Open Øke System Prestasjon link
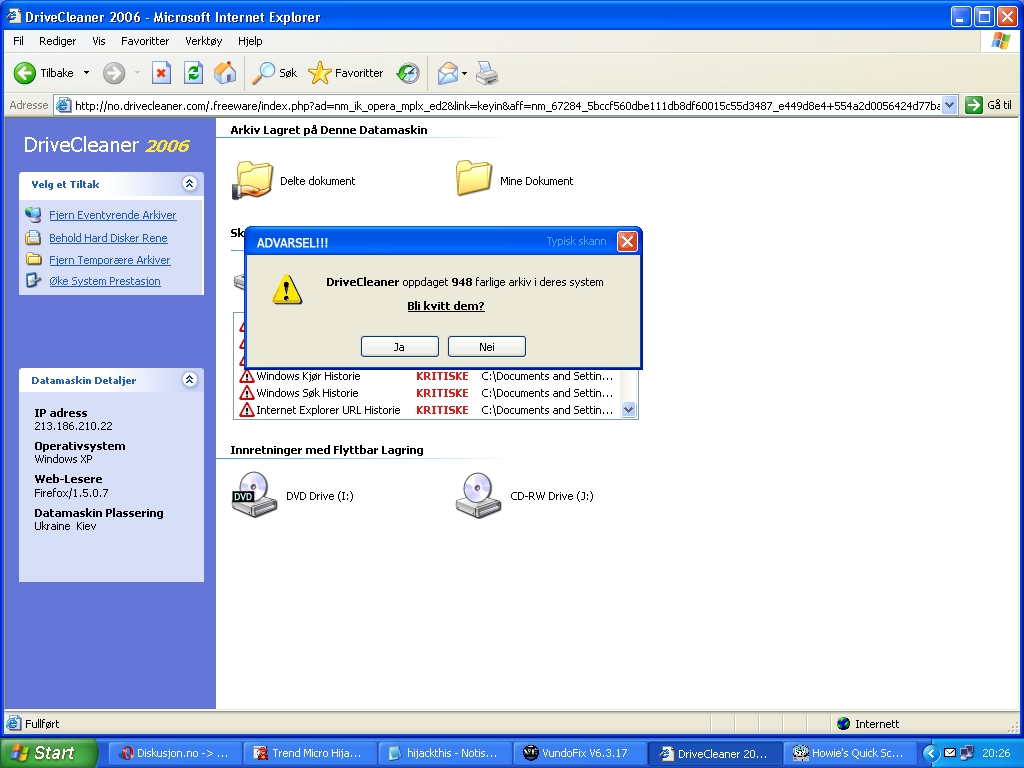 (104, 281)
